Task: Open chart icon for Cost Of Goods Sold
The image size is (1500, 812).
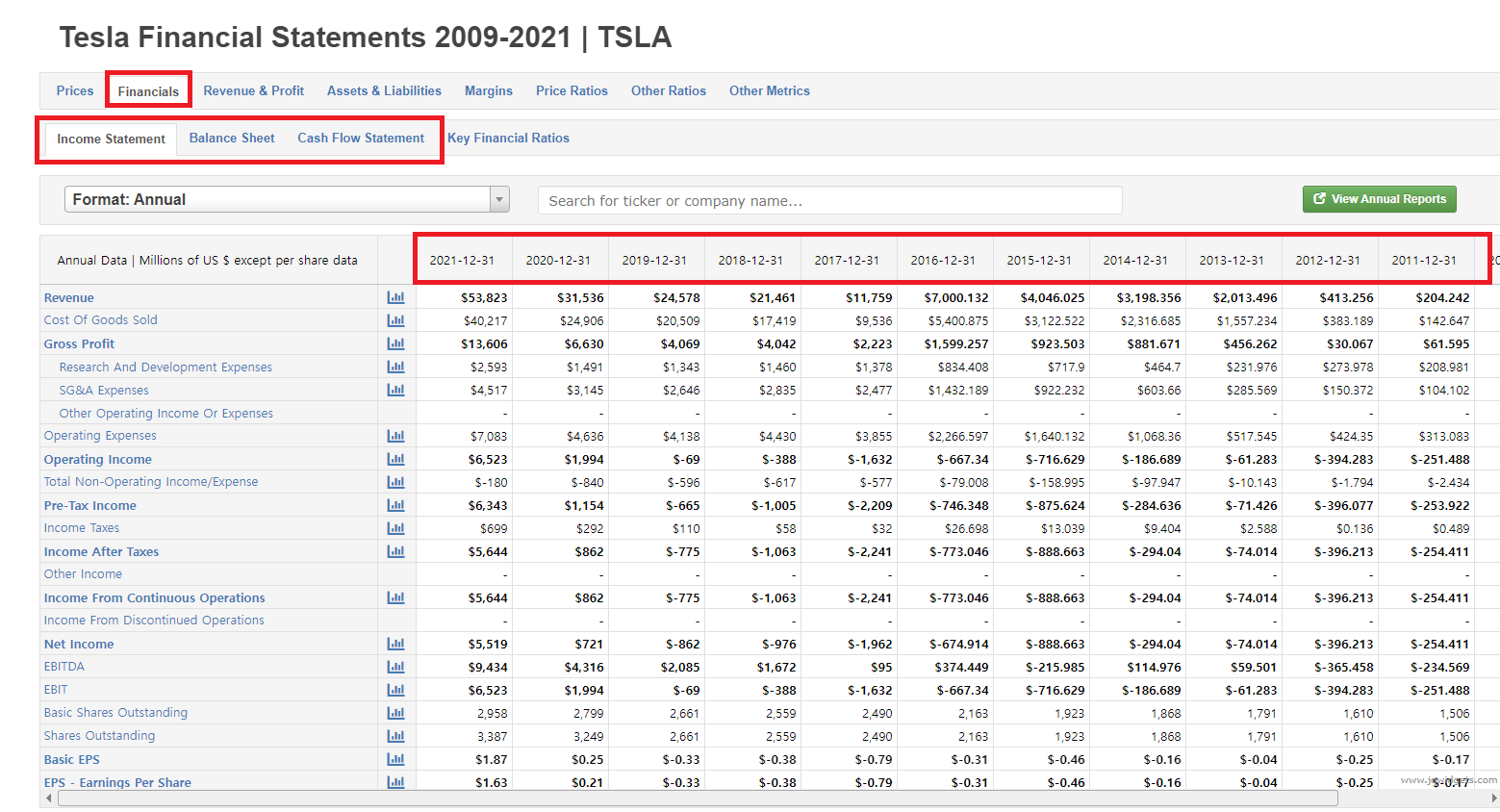Action: click(395, 320)
